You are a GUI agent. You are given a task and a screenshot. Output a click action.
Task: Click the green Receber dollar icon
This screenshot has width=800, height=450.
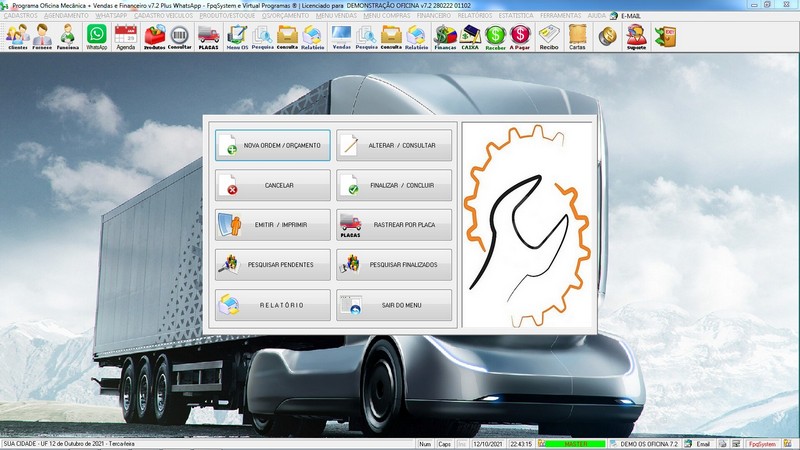tap(495, 37)
